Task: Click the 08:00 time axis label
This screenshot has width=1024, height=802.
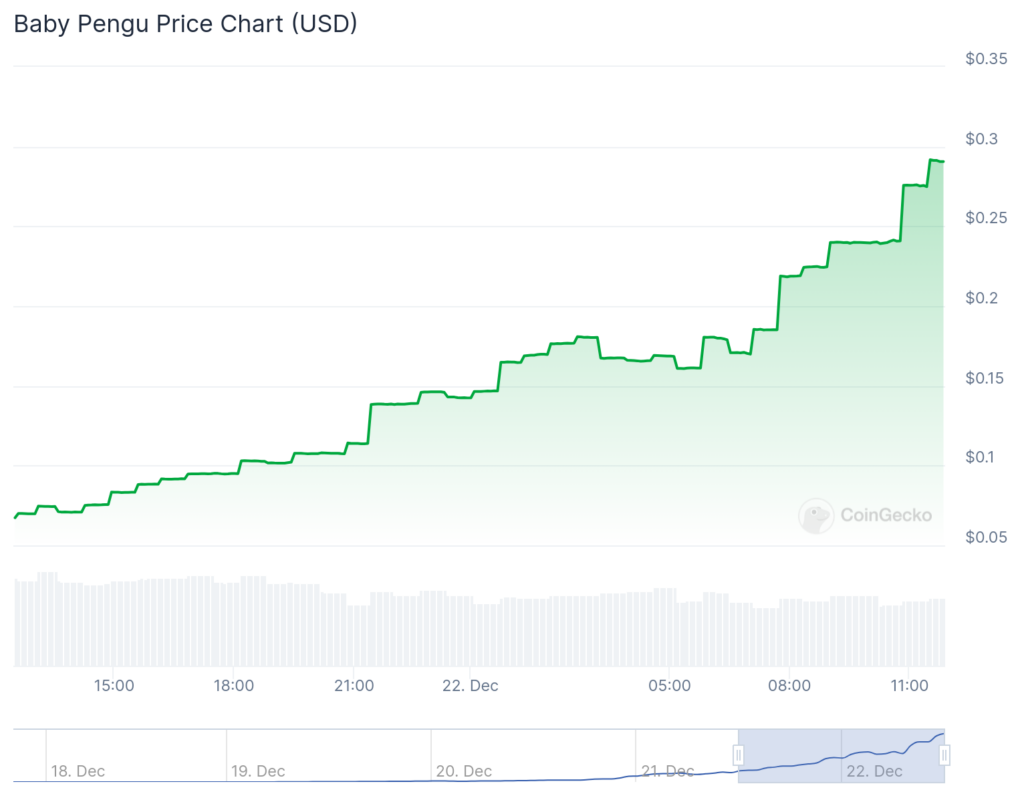Action: tap(789, 686)
